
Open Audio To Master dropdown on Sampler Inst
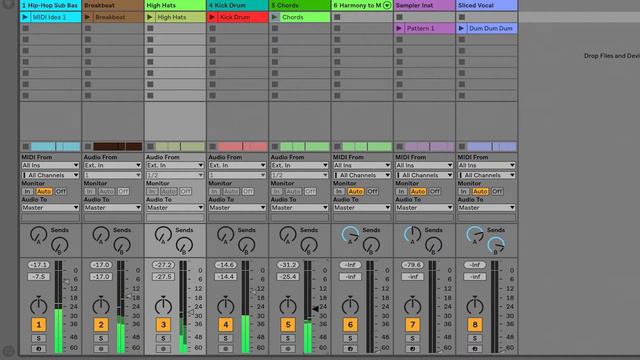[x=424, y=208]
